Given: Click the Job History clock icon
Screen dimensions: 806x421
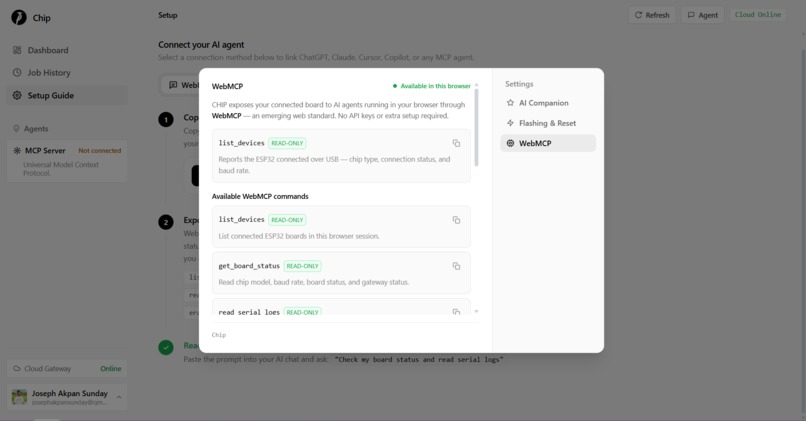Looking at the screenshot, I should [17, 72].
